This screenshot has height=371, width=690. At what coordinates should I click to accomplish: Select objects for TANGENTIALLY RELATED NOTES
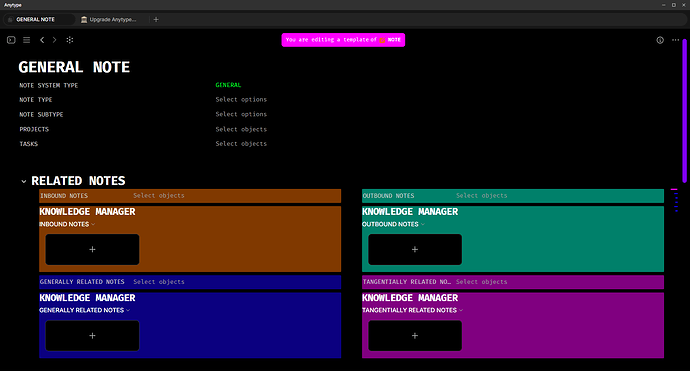[481, 282]
